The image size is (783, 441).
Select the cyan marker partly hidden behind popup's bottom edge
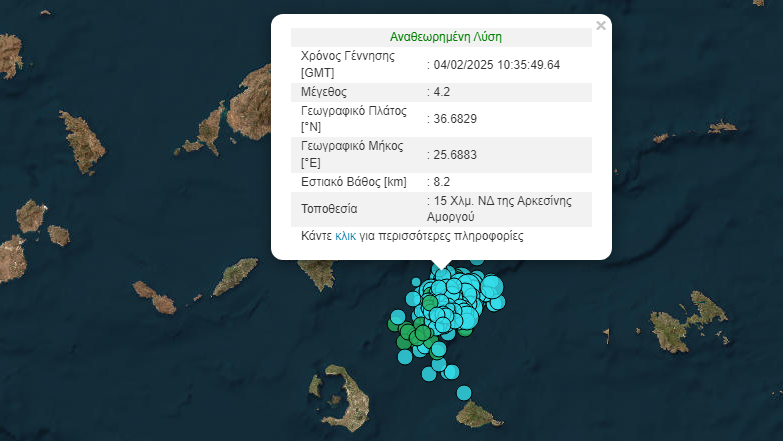477,261
